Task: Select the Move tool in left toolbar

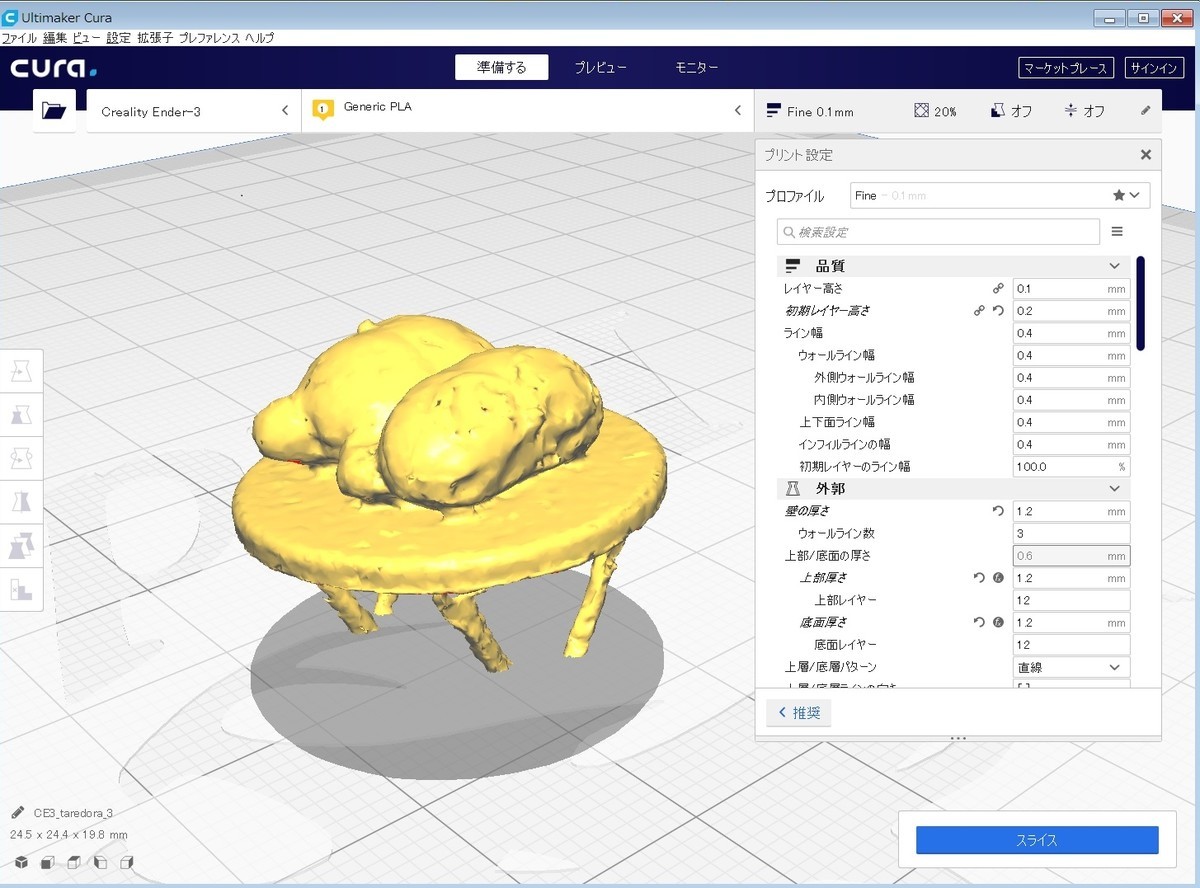Action: coord(21,371)
